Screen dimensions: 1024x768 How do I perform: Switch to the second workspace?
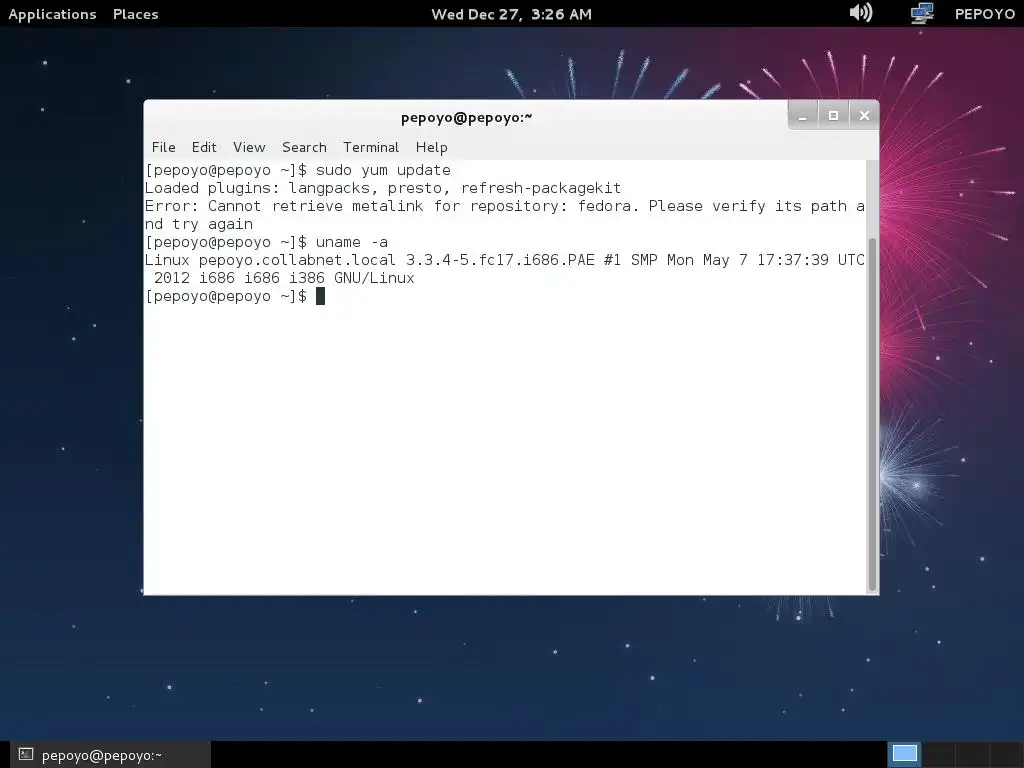coord(938,754)
